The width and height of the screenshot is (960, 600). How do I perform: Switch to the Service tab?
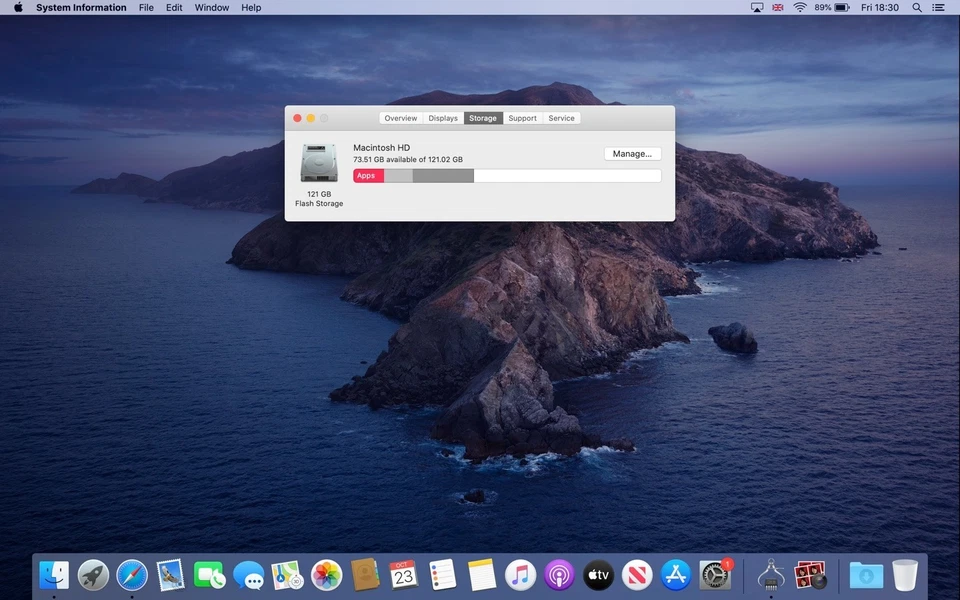tap(561, 118)
